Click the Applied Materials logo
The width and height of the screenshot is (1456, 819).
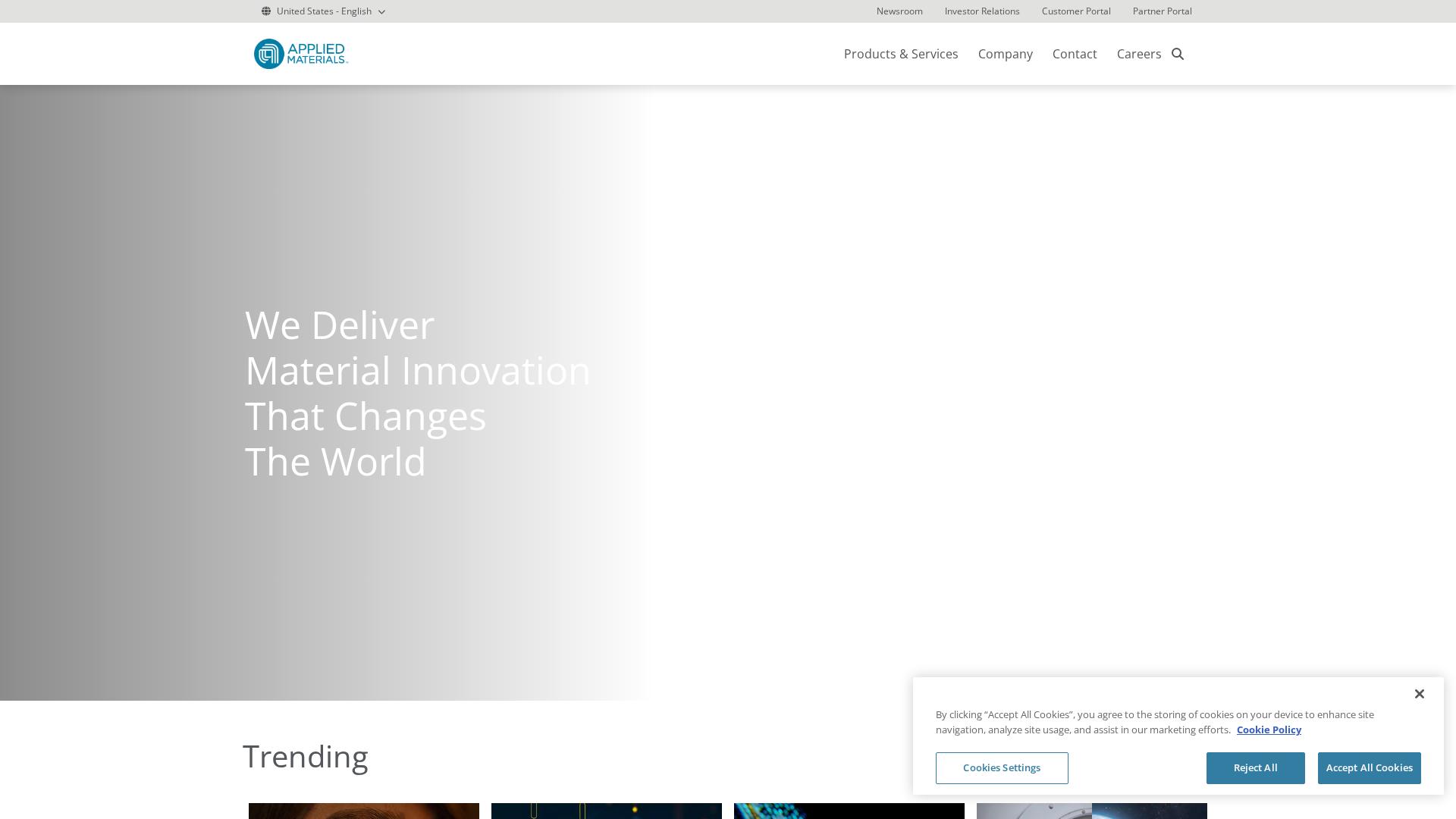301,54
